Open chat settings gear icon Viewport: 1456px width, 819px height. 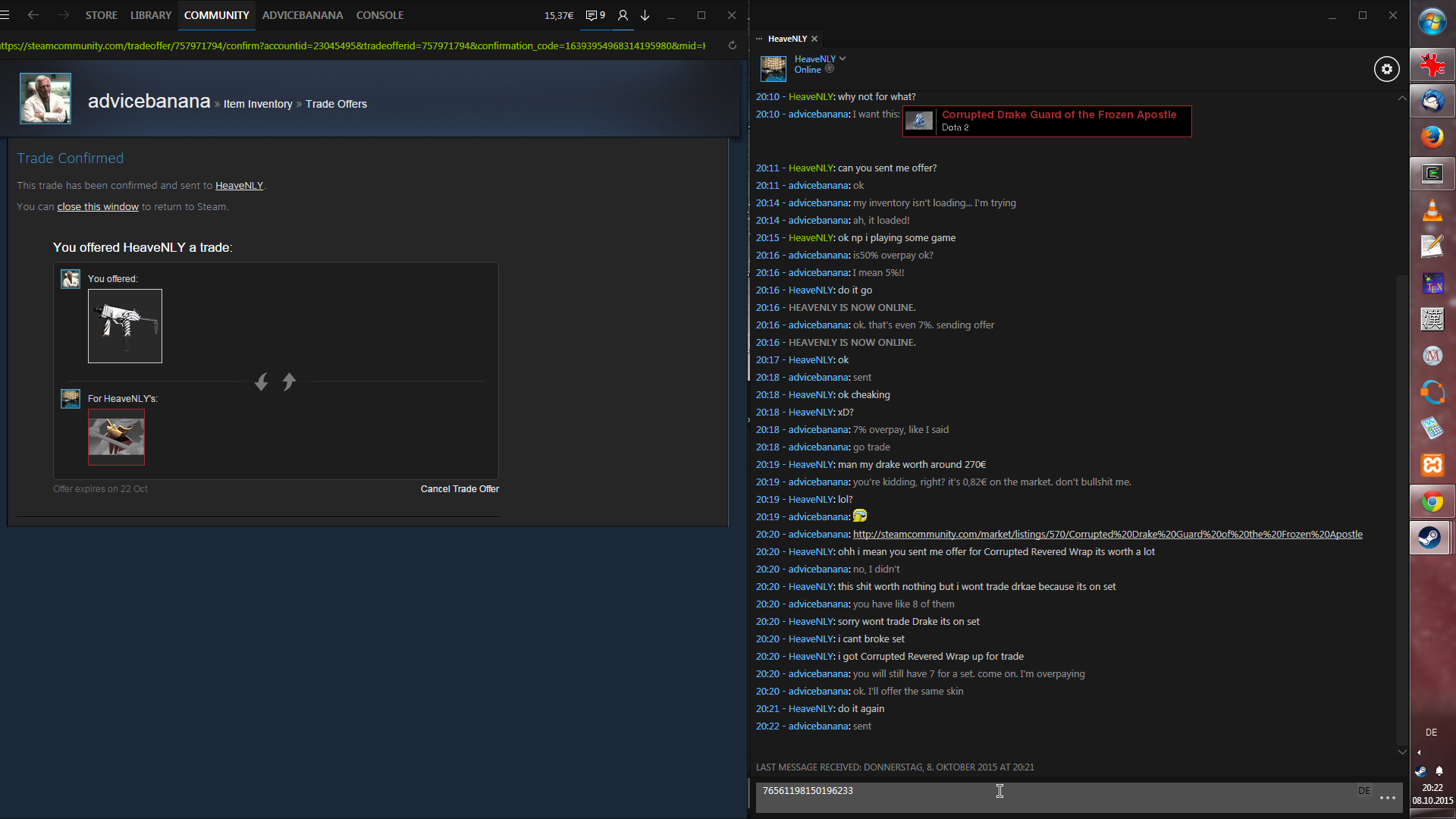pyautogui.click(x=1386, y=69)
